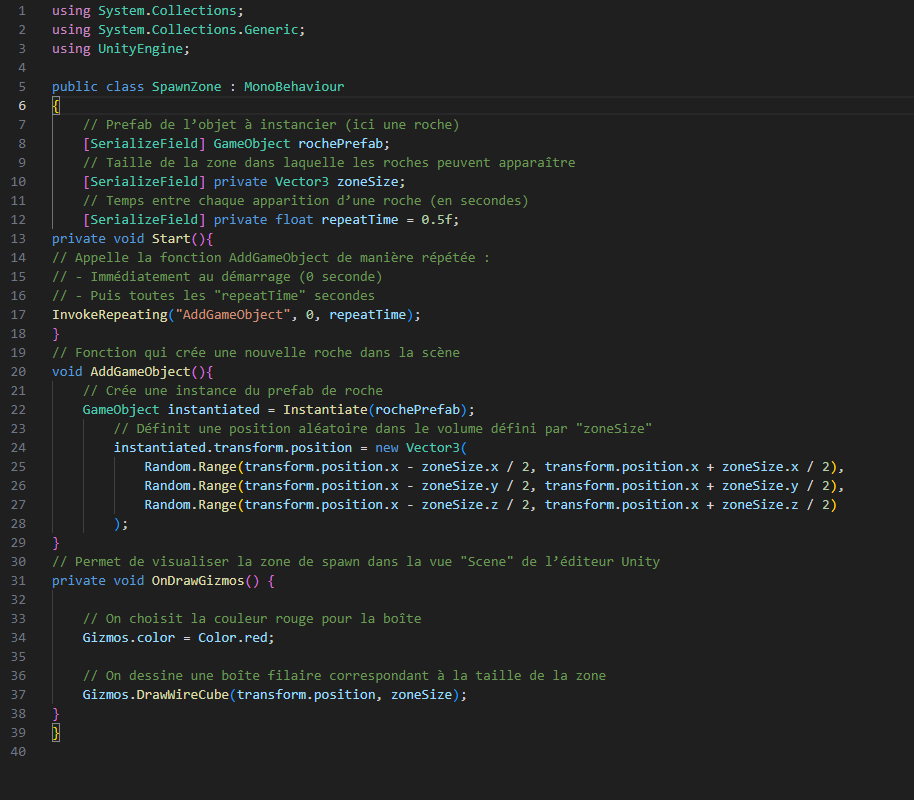The image size is (914, 800).
Task: Select line number 5 in the gutter
Action: tap(20, 87)
